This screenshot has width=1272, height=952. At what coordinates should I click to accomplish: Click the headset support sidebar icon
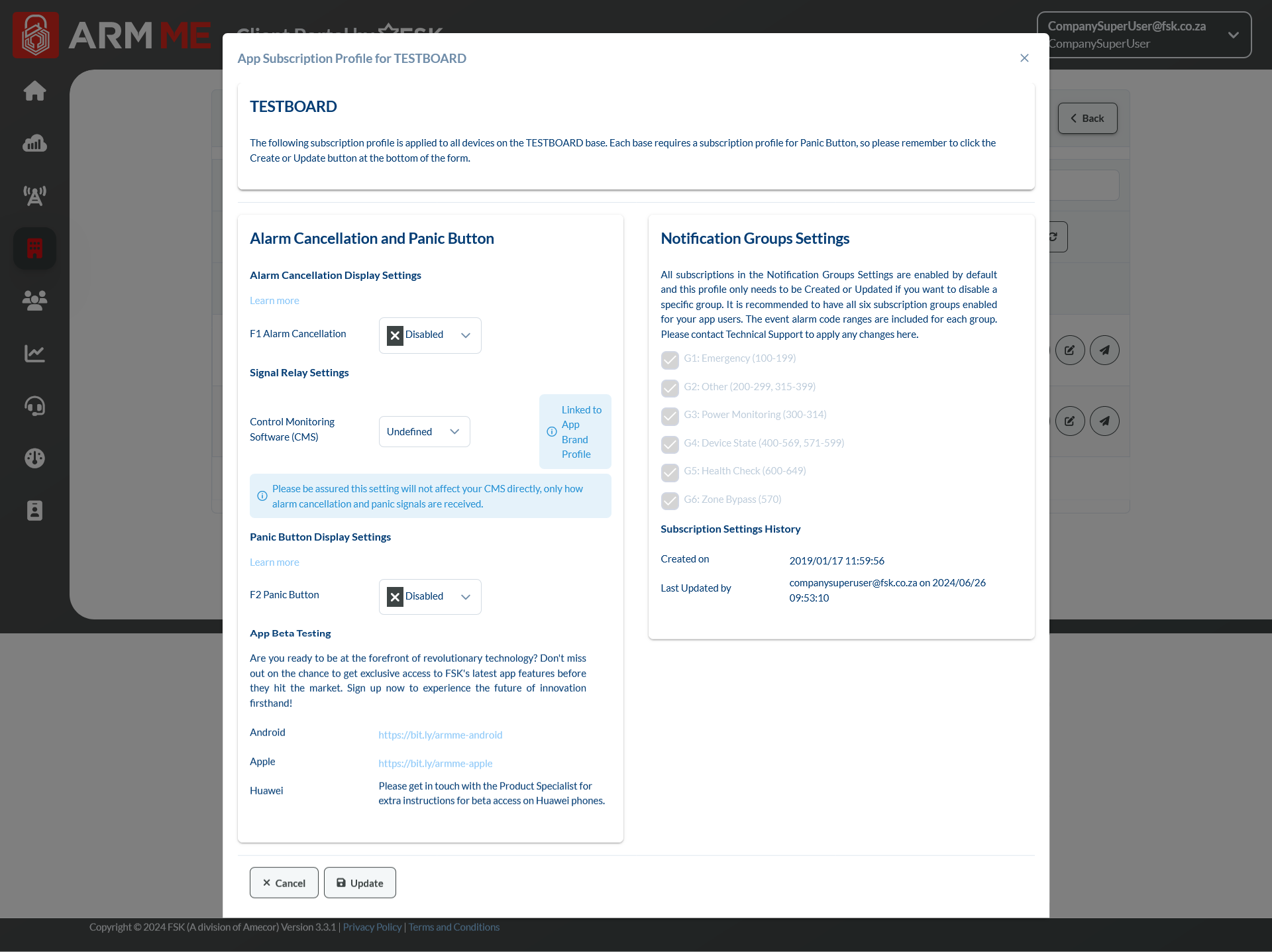(x=34, y=405)
